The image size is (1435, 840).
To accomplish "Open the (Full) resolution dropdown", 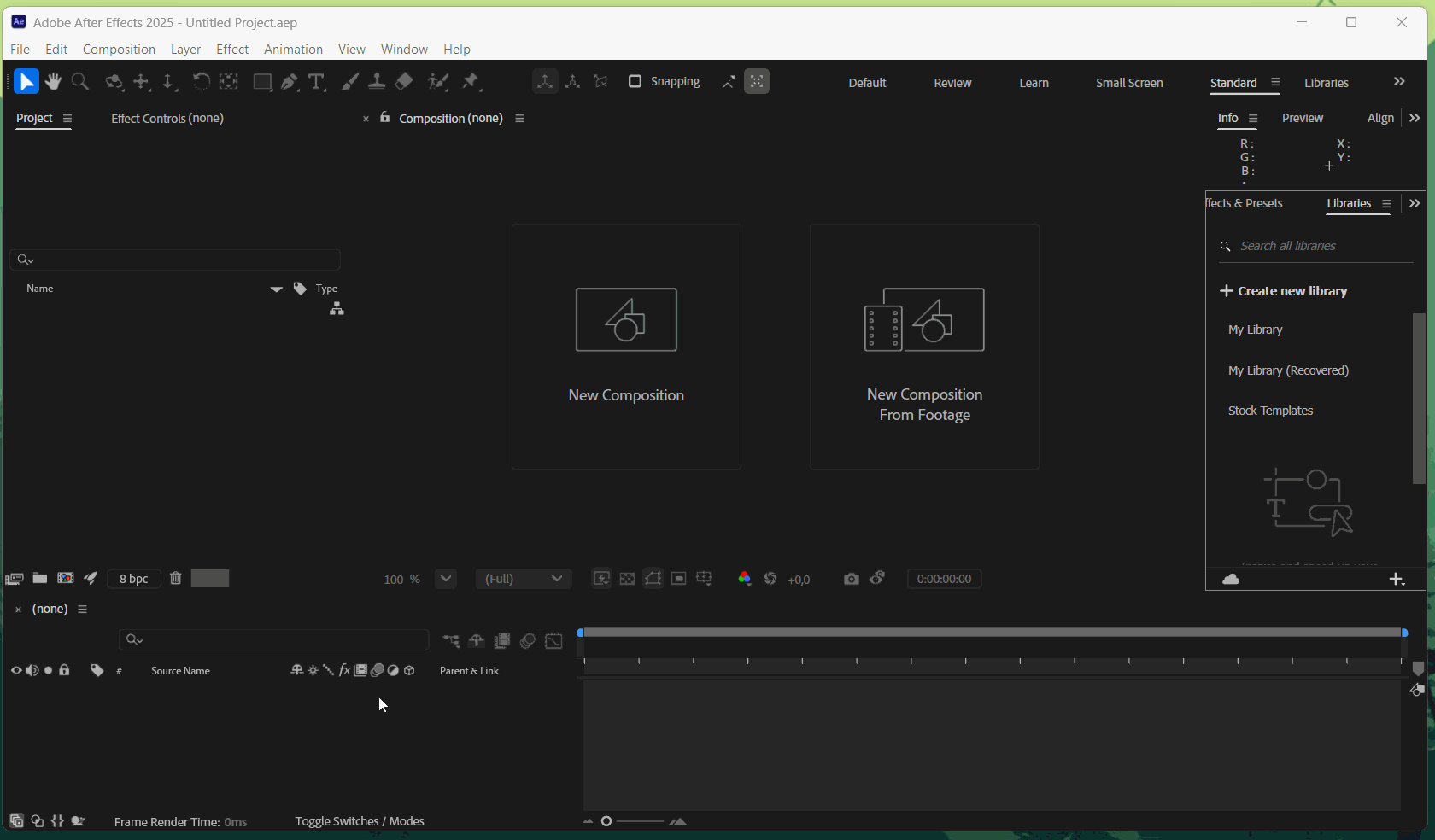I will tap(524, 579).
